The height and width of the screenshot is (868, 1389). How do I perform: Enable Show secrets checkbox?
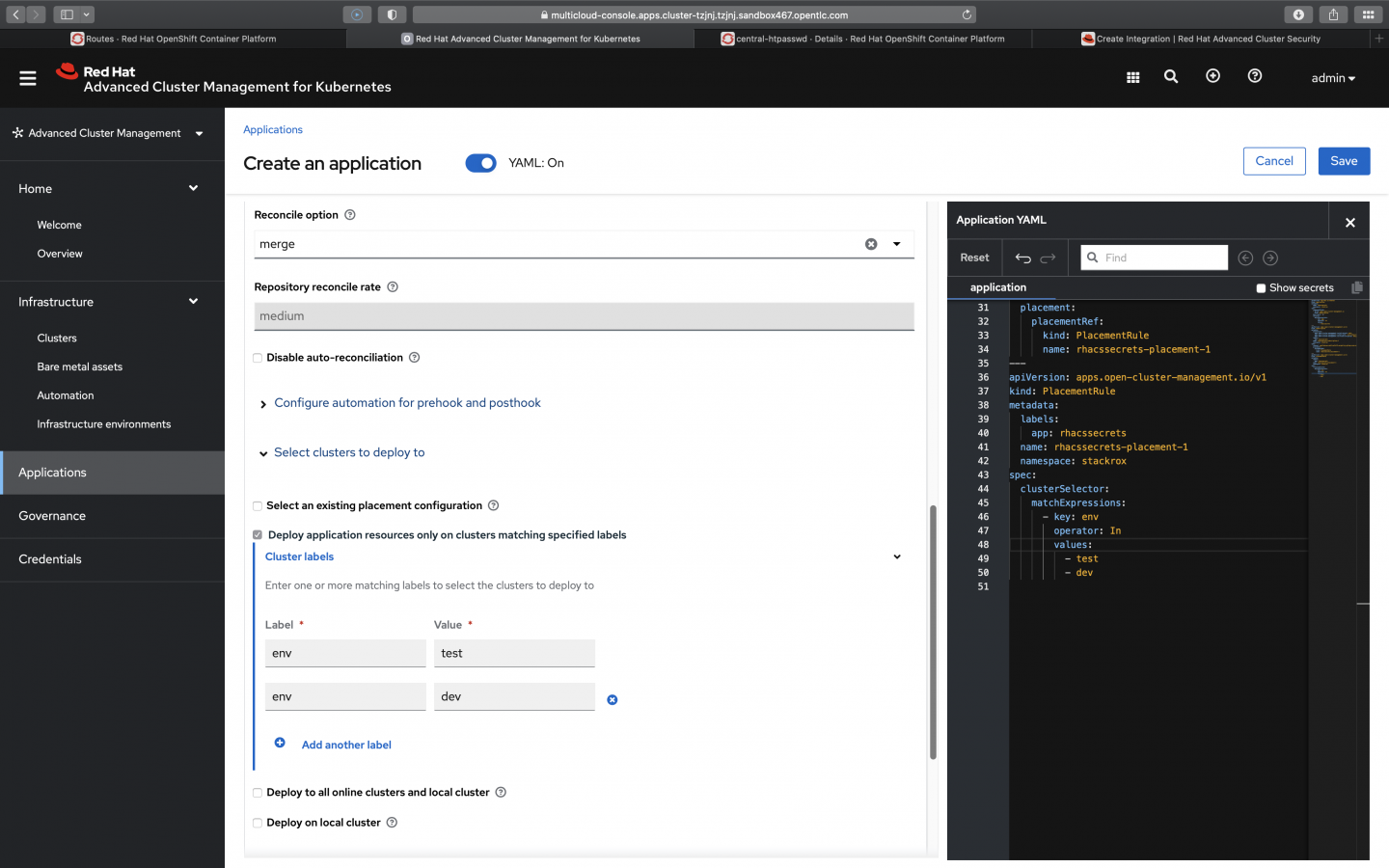point(1261,288)
